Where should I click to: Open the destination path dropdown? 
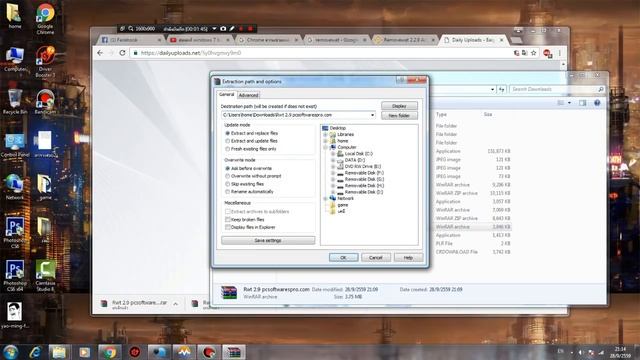pos(372,115)
